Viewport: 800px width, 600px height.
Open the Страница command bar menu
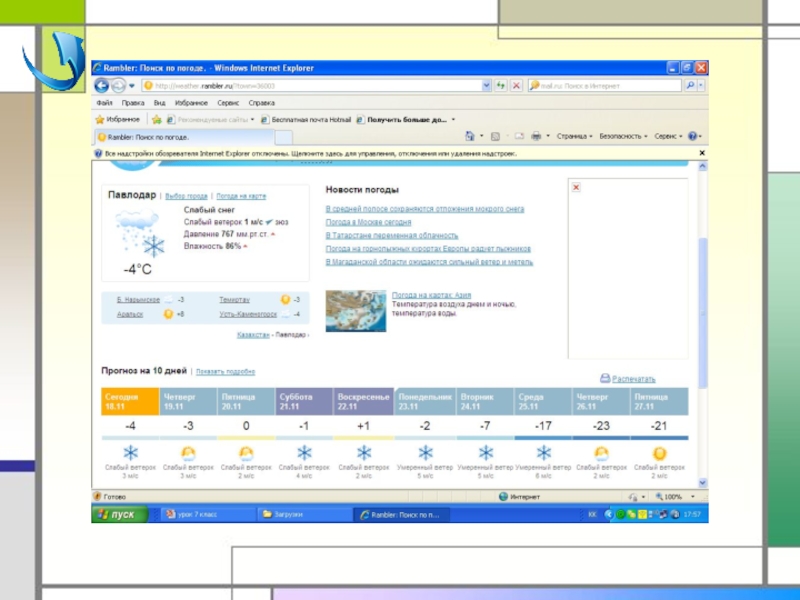pyautogui.click(x=574, y=136)
